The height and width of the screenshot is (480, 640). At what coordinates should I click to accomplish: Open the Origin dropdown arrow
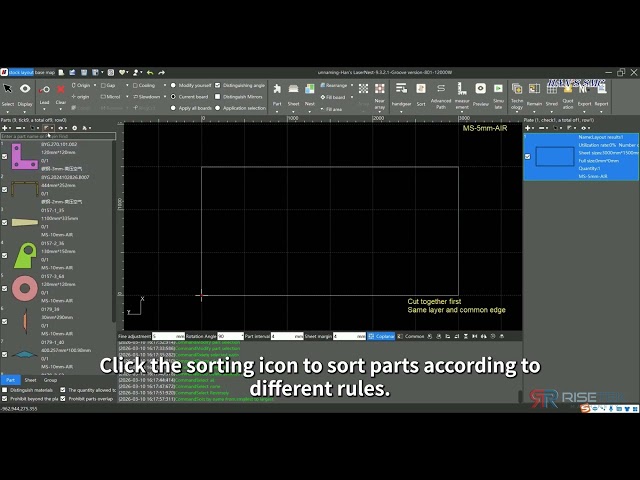[95, 85]
